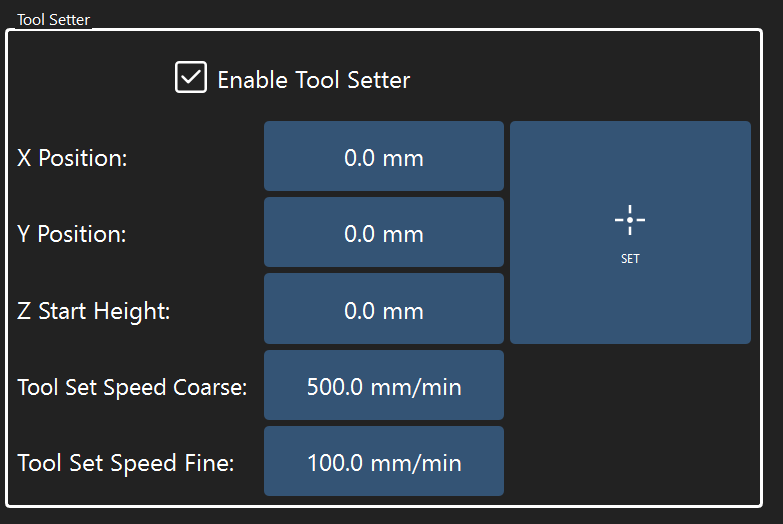Click the "Z Start Height:" label

pos(94,311)
